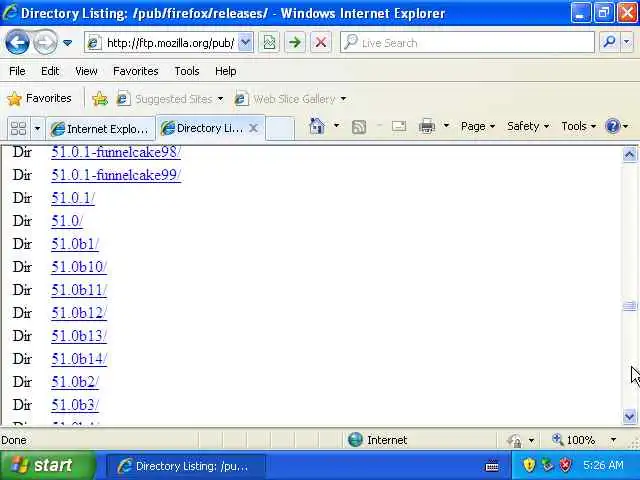Click the Protected Mode lock icon in status bar
Image resolution: width=640 pixels, height=480 pixels.
(x=514, y=440)
